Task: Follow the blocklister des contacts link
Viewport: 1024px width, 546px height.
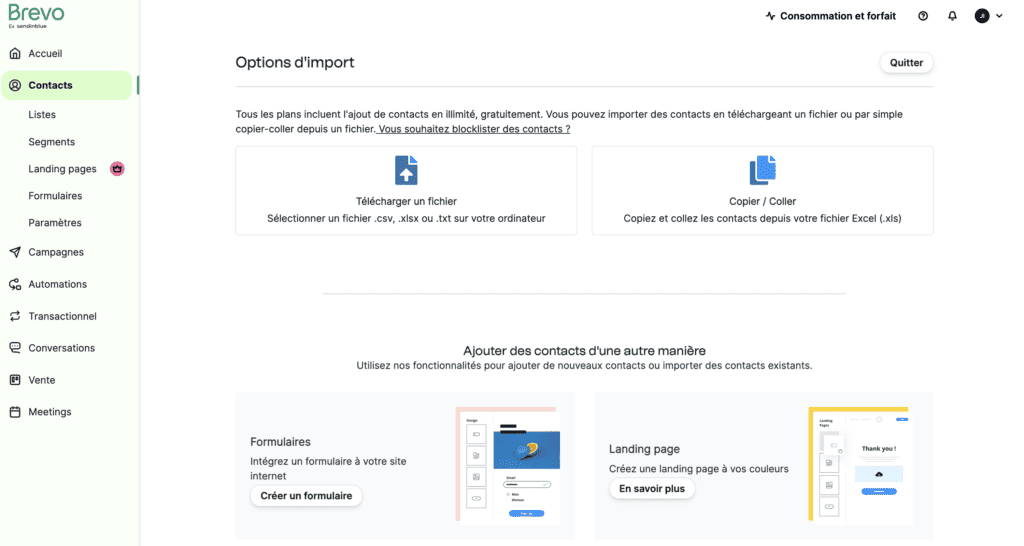Action: (x=474, y=129)
